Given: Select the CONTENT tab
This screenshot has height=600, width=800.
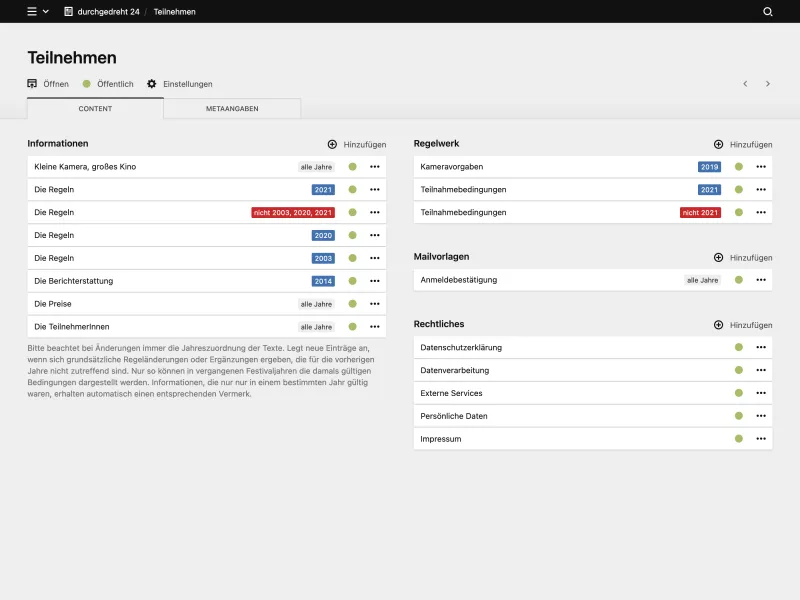Looking at the screenshot, I should (x=96, y=109).
